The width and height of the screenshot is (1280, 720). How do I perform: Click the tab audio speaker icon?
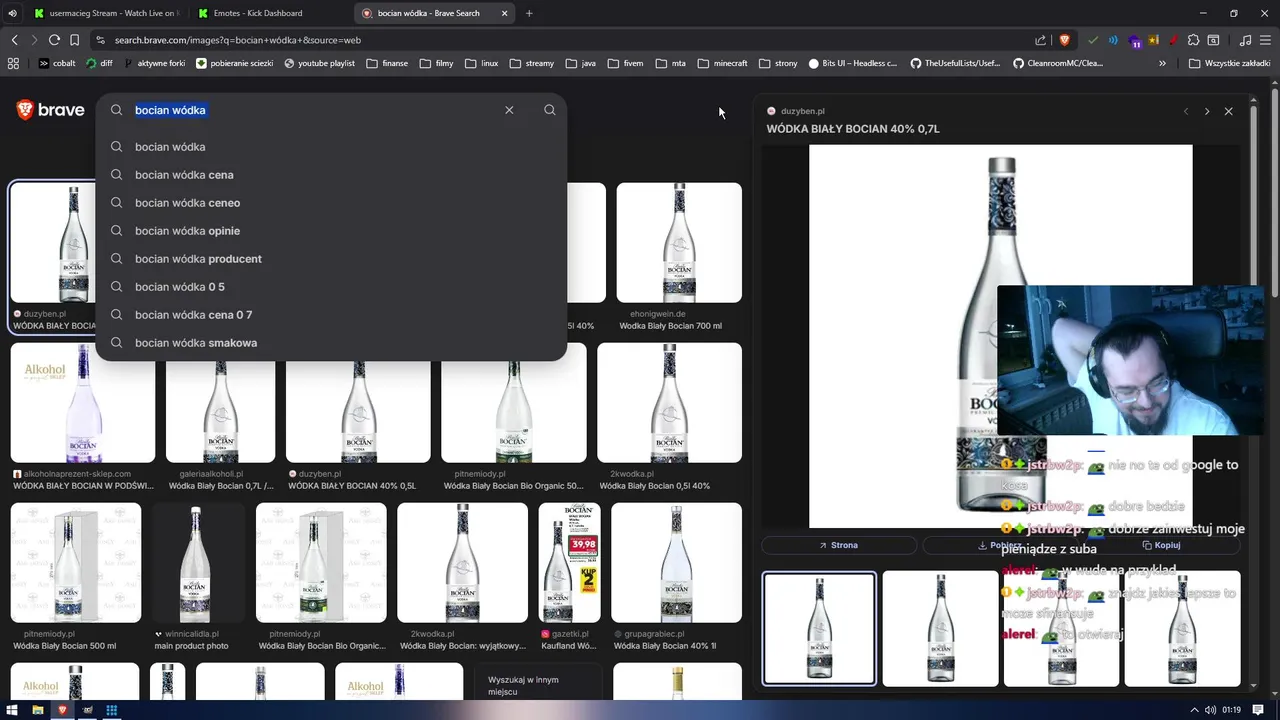tap(12, 13)
